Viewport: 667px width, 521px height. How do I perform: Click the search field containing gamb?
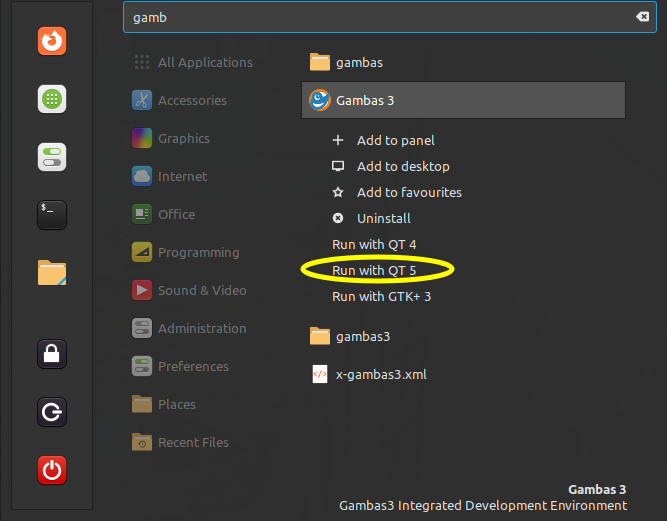coord(389,17)
